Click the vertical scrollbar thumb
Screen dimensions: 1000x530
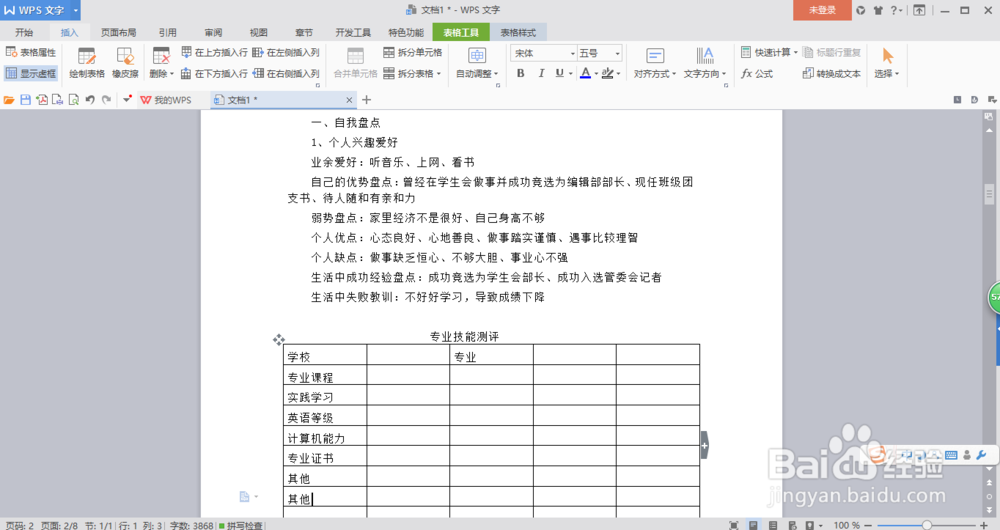989,194
